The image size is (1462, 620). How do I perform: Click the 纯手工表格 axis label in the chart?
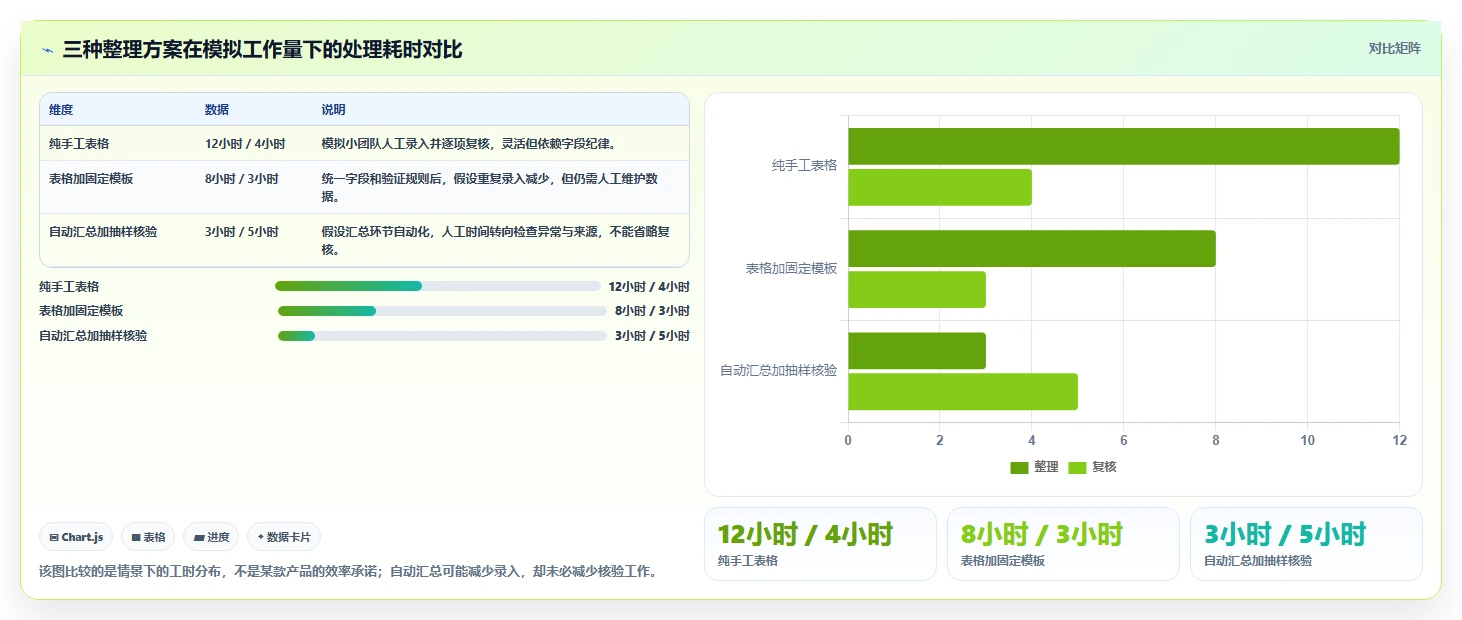point(804,166)
